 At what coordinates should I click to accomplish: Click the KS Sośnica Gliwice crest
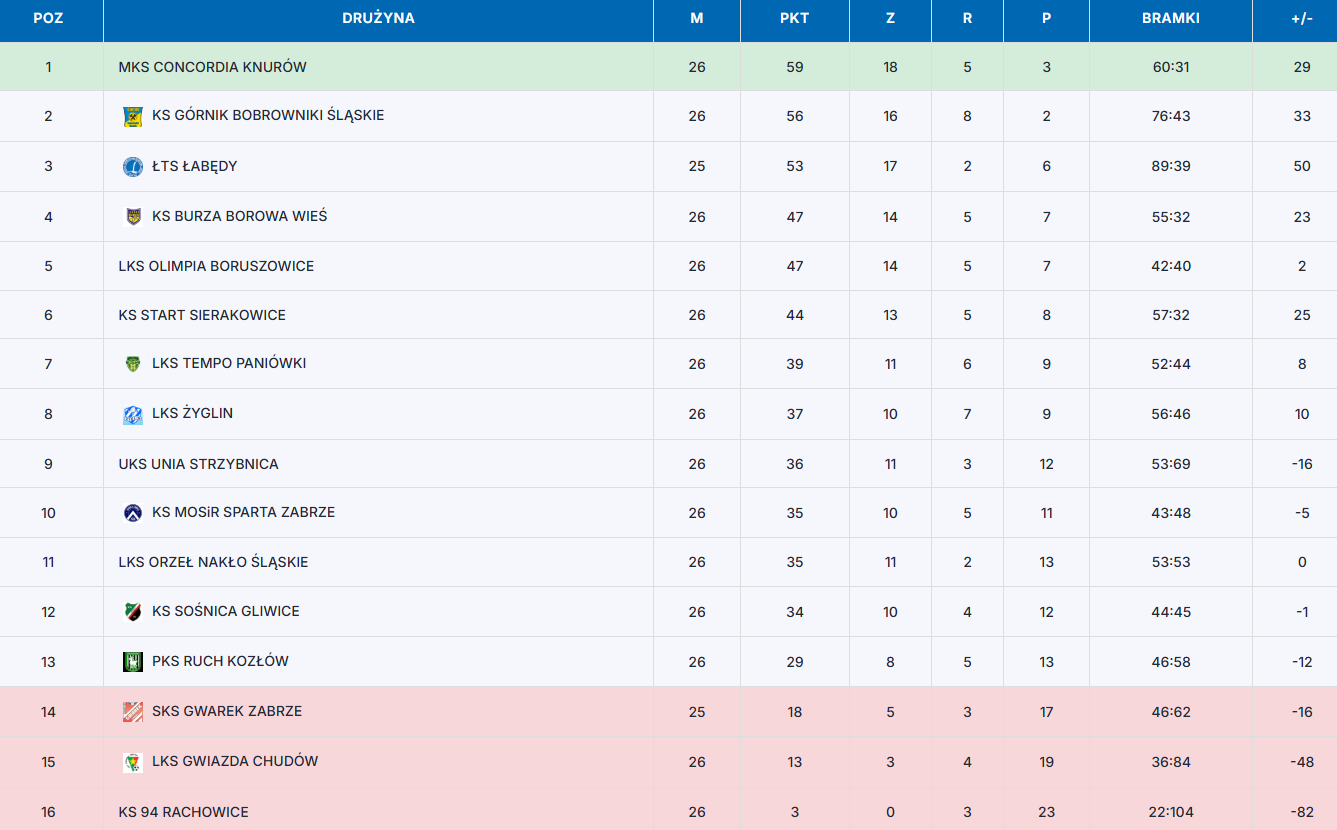pyautogui.click(x=133, y=612)
